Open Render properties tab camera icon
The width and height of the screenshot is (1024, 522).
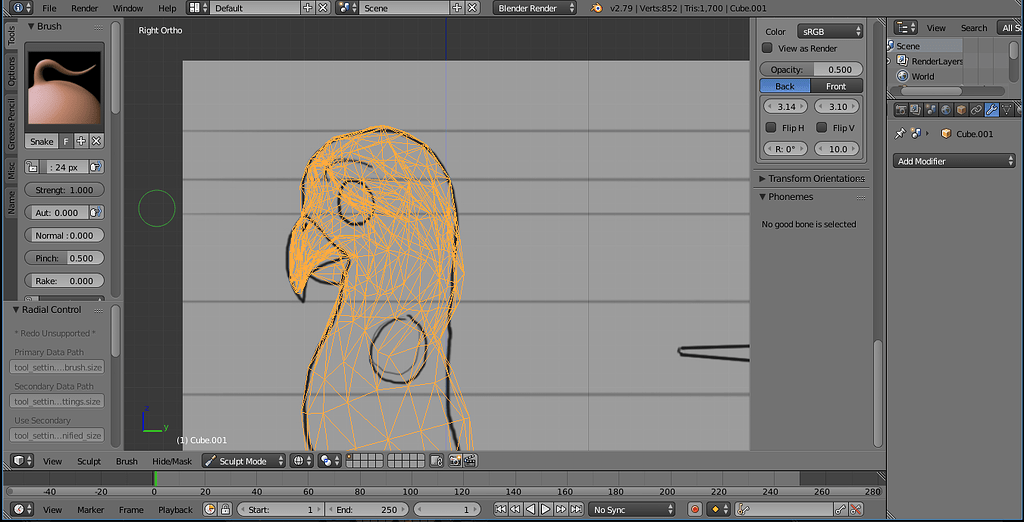point(901,110)
